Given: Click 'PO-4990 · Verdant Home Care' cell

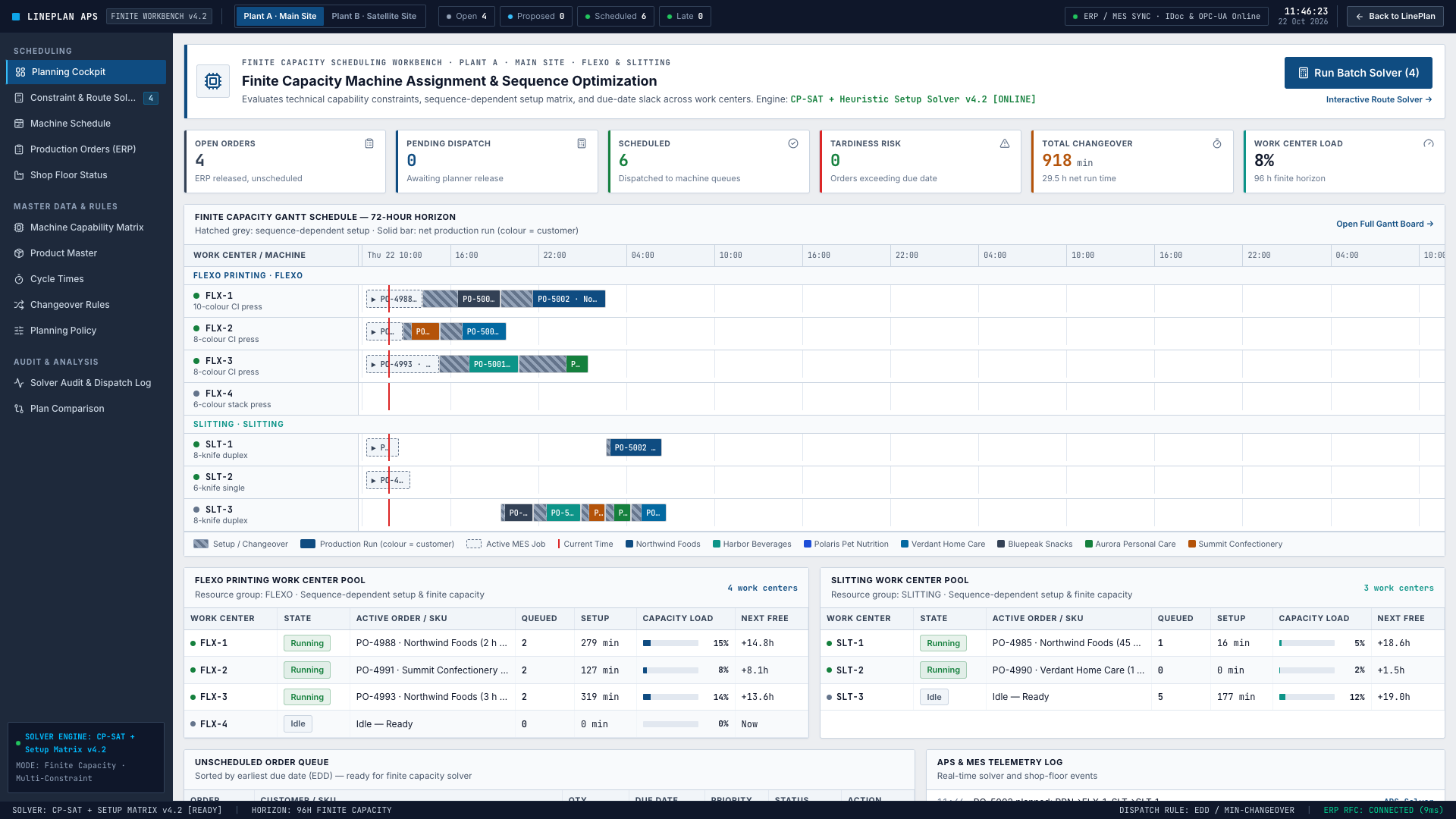Looking at the screenshot, I should click(x=1068, y=670).
